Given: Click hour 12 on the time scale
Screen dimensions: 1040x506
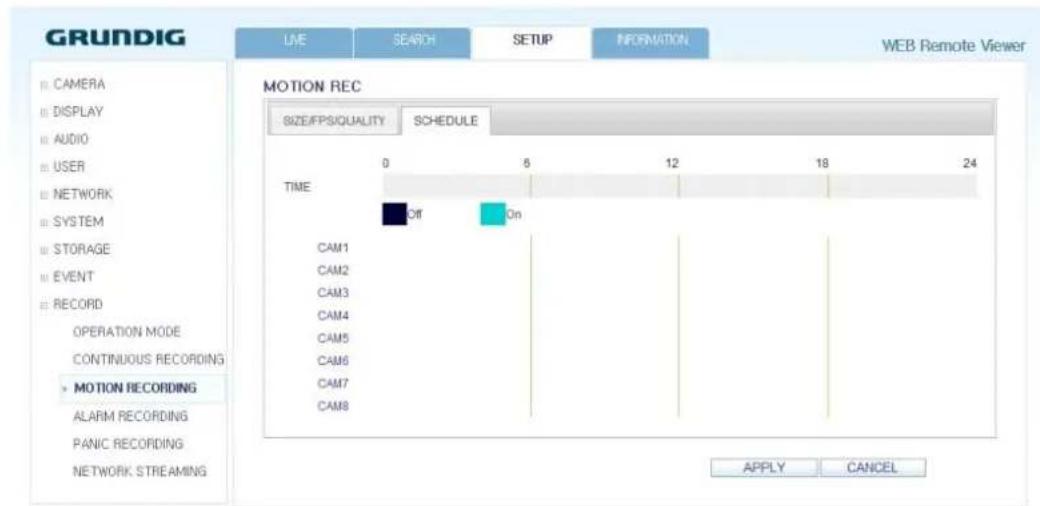Looking at the screenshot, I should coord(673,163).
